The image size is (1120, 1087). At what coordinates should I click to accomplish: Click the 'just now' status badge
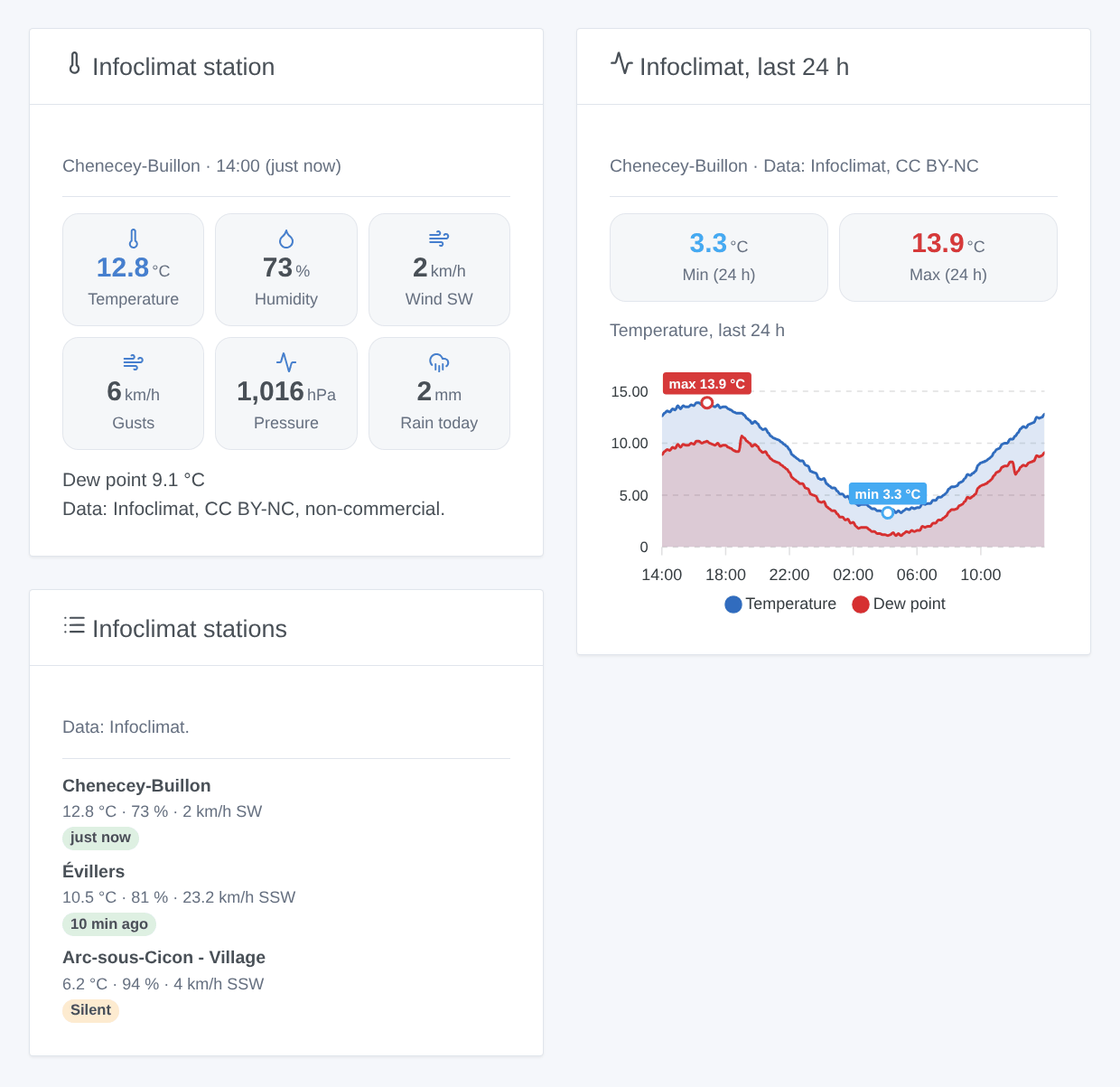pos(100,838)
